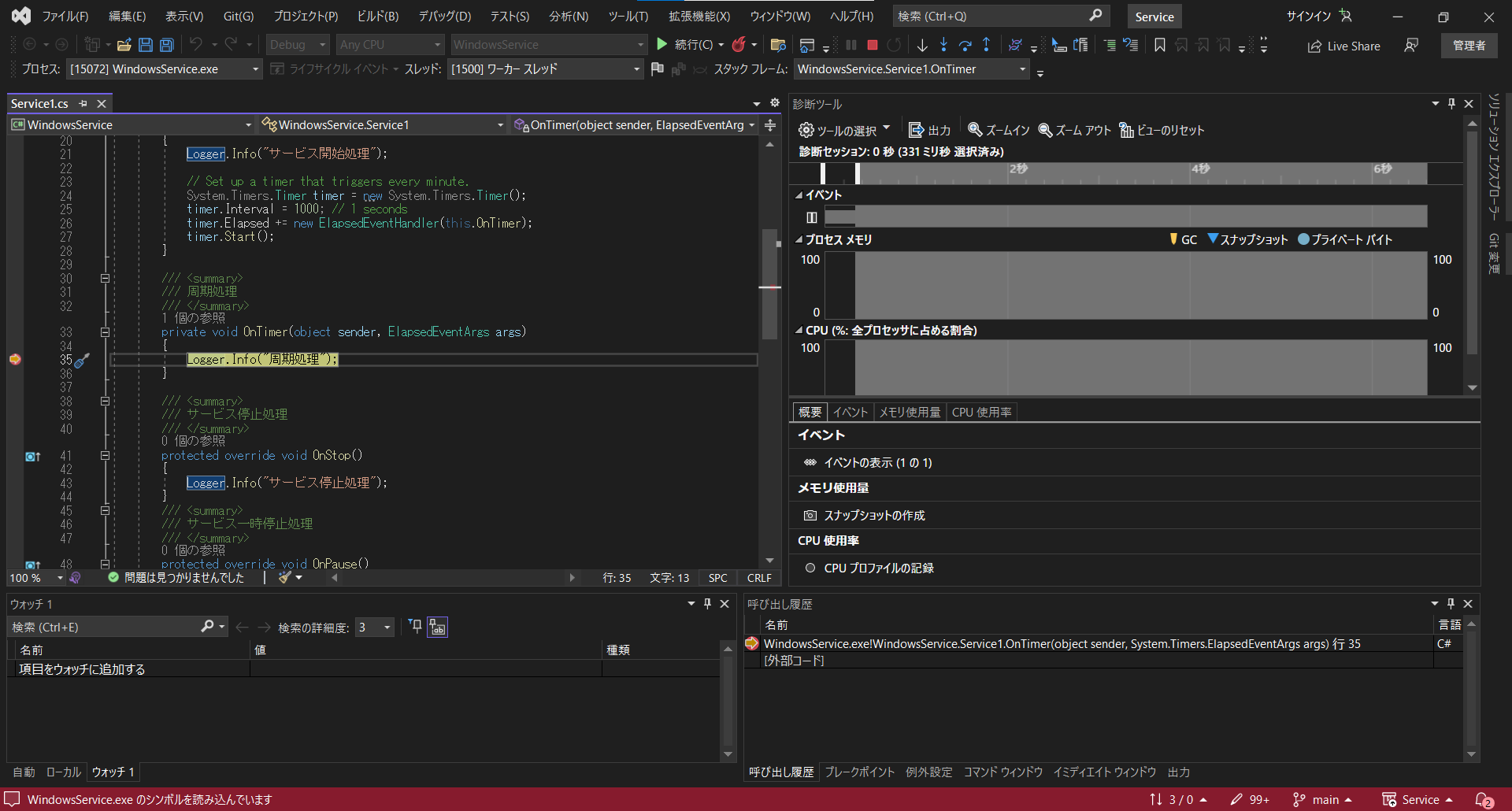Screen dimensions: 1512x811
Task: Switch to the ブレークポイント tab
Action: (859, 772)
